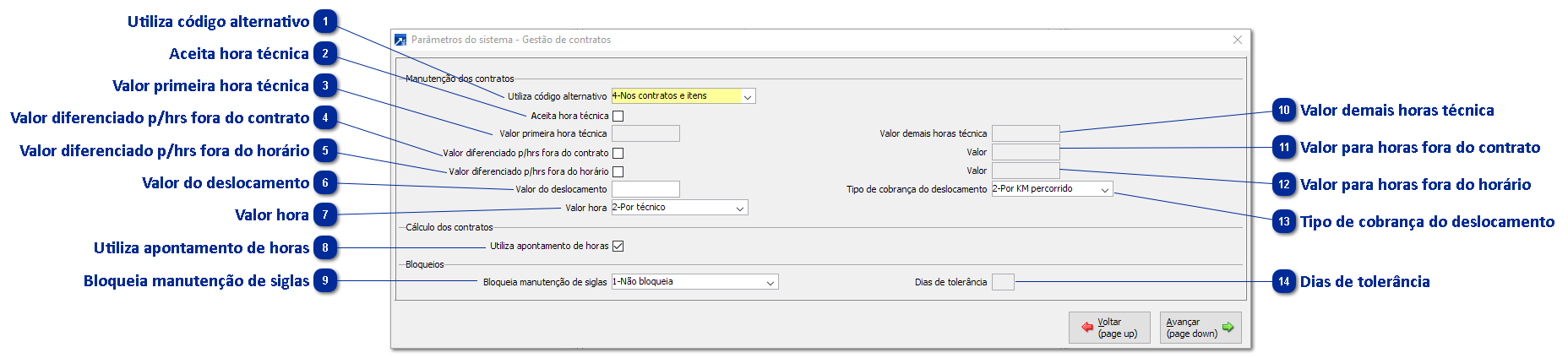Tick Valor diferenciado p/hrs fora do contrato
This screenshot has width=1568, height=358.
(x=618, y=153)
